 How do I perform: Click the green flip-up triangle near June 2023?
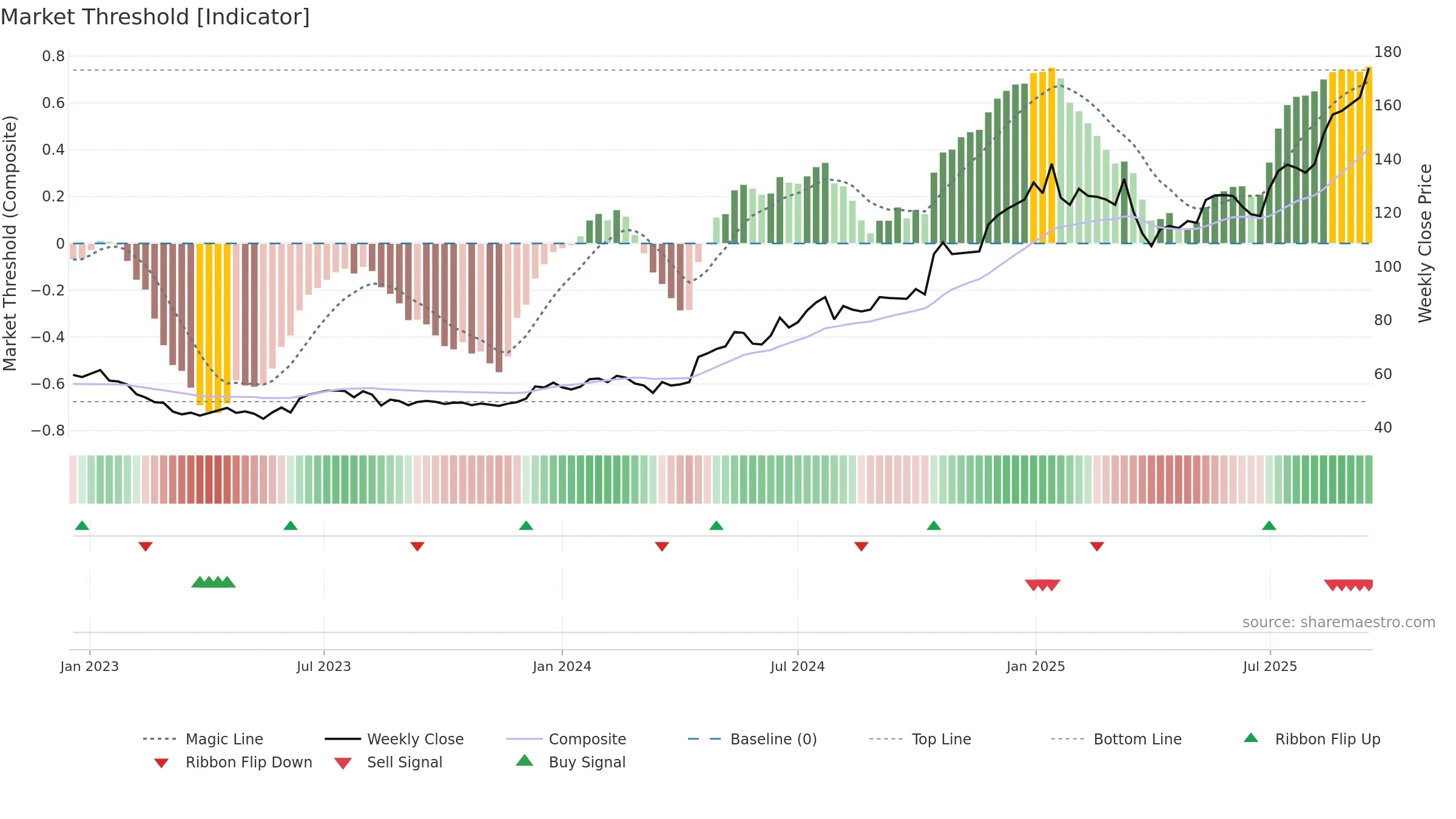[x=291, y=525]
